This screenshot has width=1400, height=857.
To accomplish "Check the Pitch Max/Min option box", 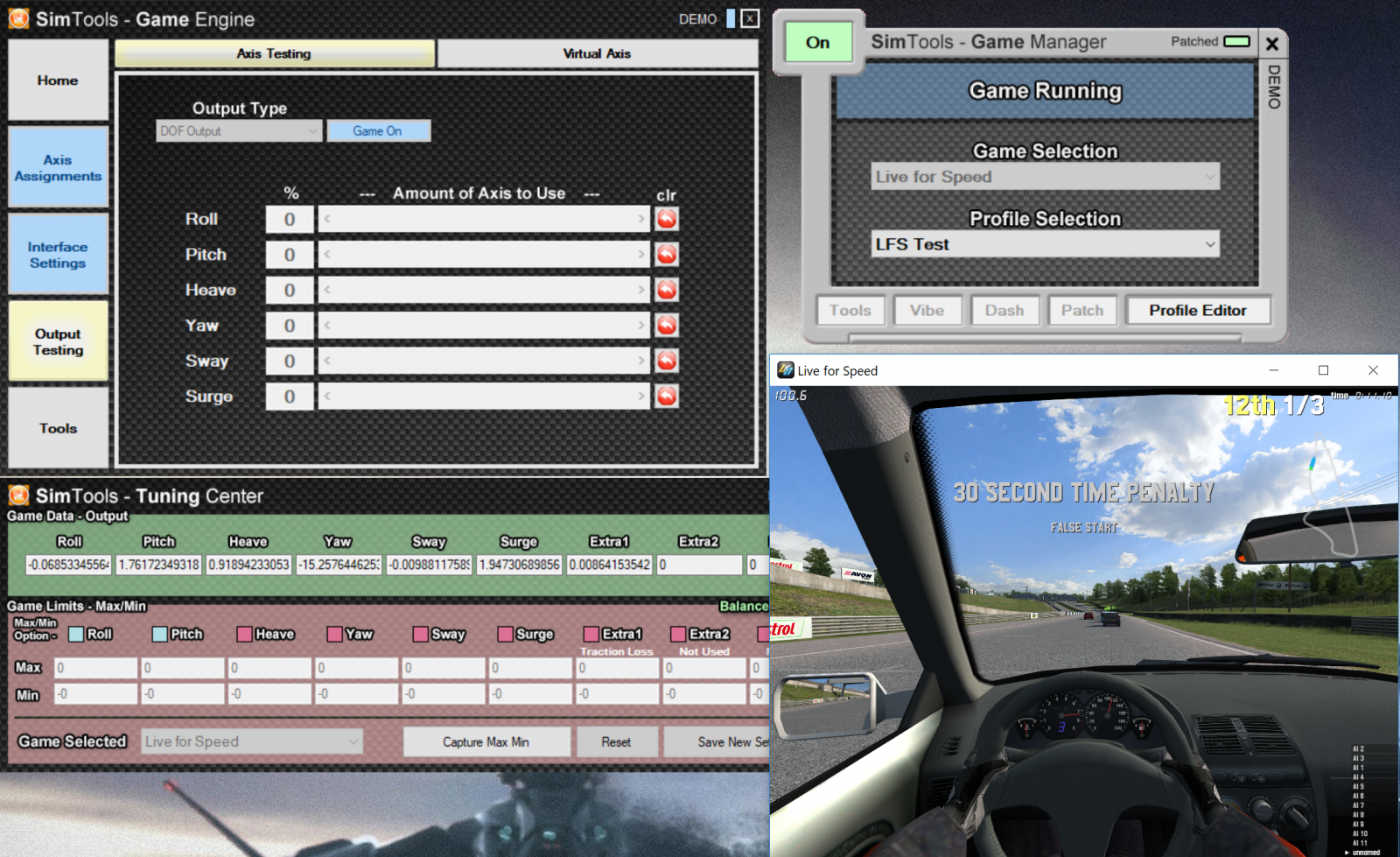I will pos(159,634).
